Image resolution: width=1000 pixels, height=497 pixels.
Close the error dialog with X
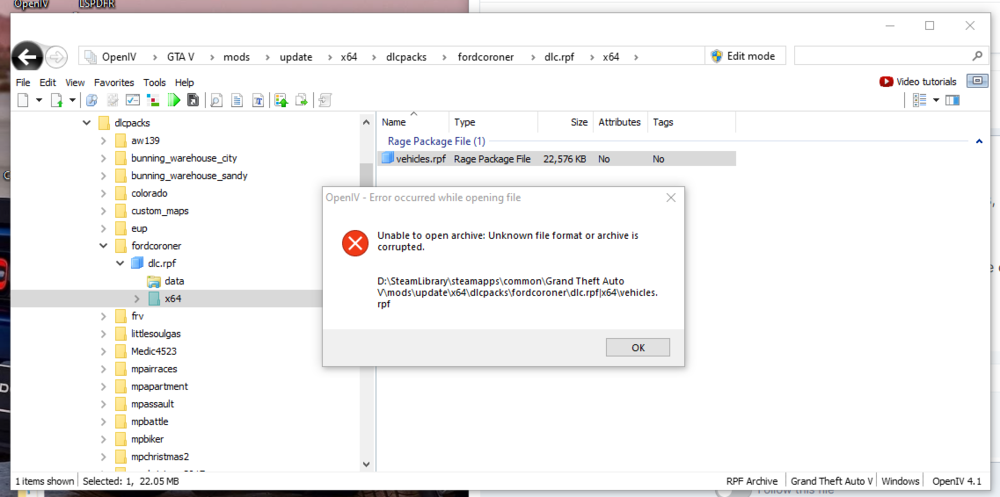[x=670, y=198]
